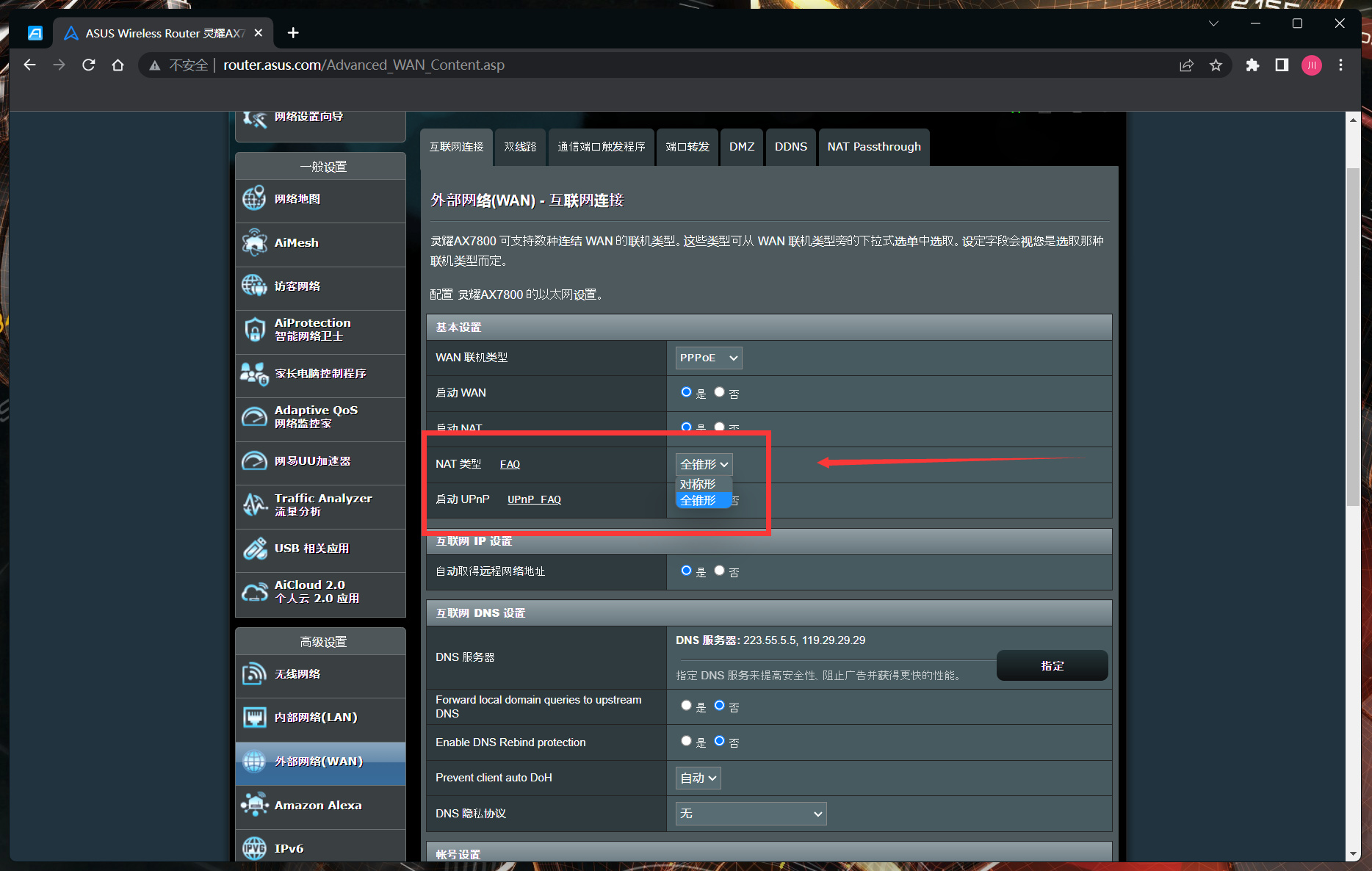Image resolution: width=1372 pixels, height=871 pixels.
Task: Close the ASUS Wireless Router tab
Action: pos(259,33)
